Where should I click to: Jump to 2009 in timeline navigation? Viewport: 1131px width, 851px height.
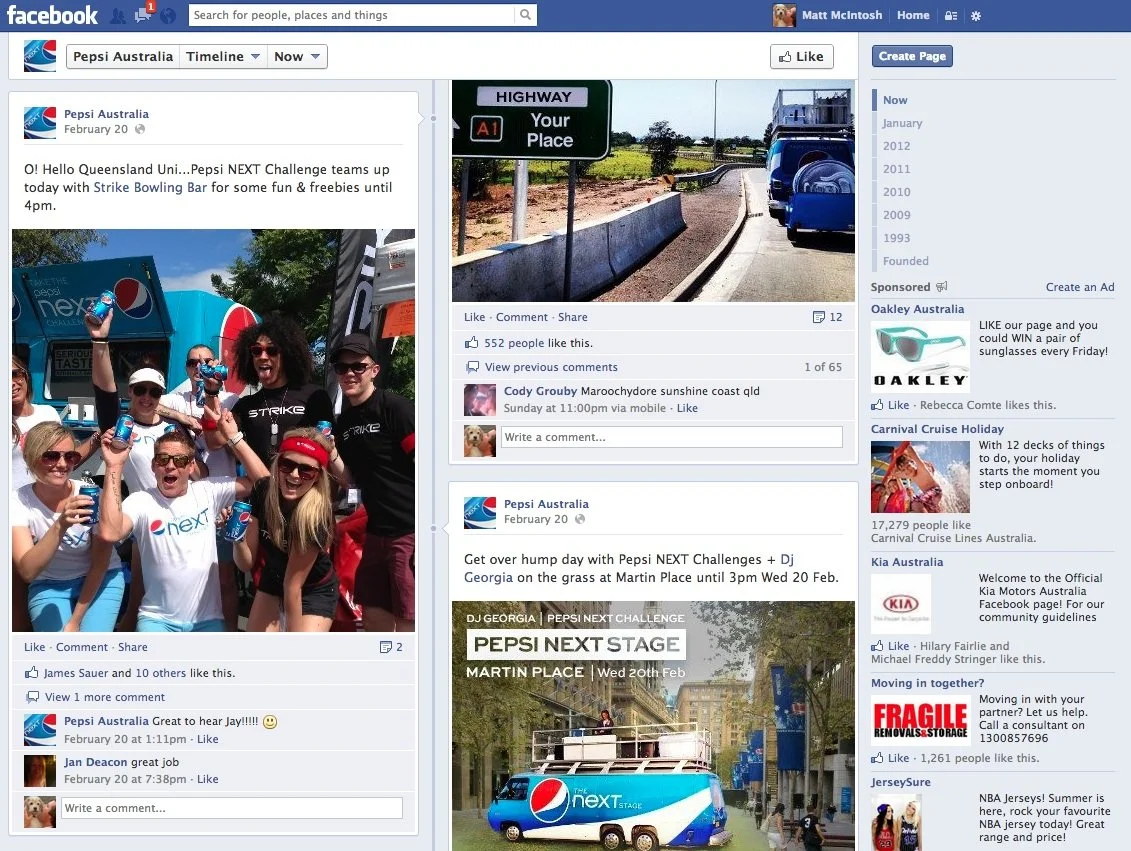(897, 215)
